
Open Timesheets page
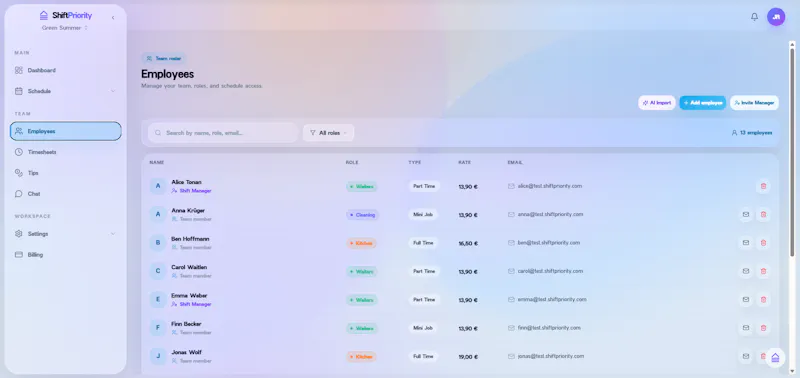[x=65, y=152]
